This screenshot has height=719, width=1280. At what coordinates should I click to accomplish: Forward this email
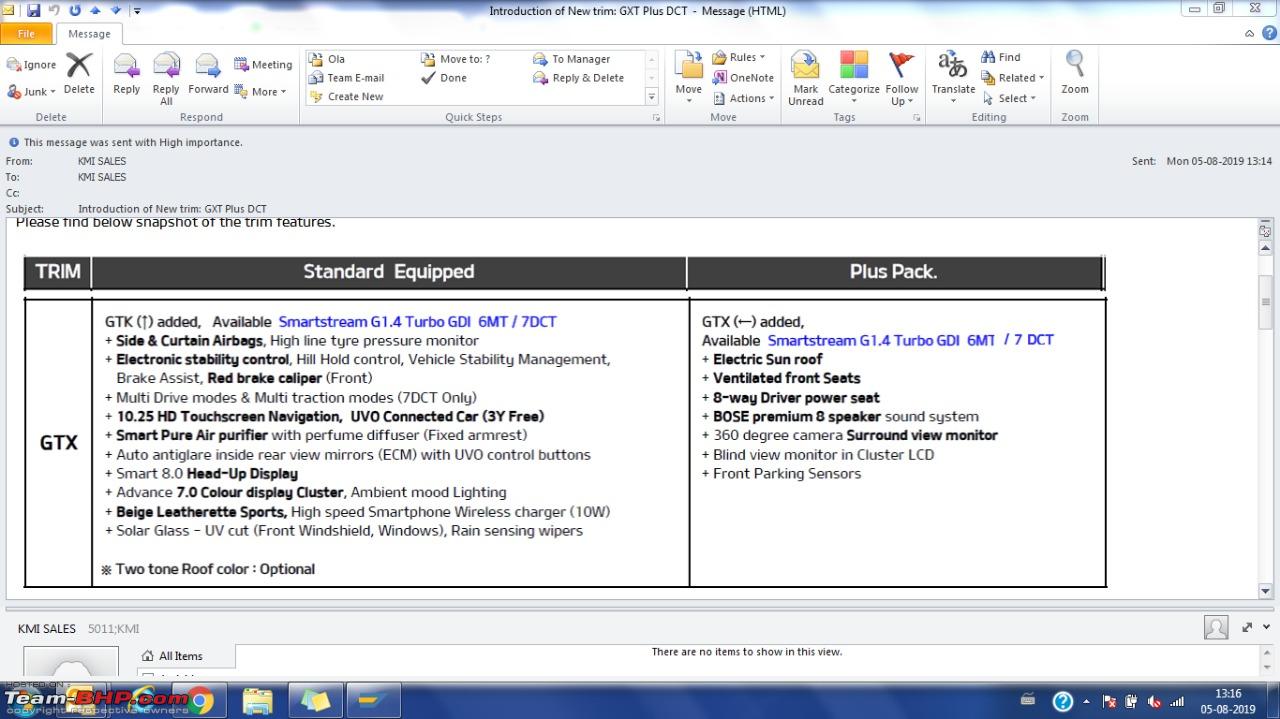(x=208, y=74)
